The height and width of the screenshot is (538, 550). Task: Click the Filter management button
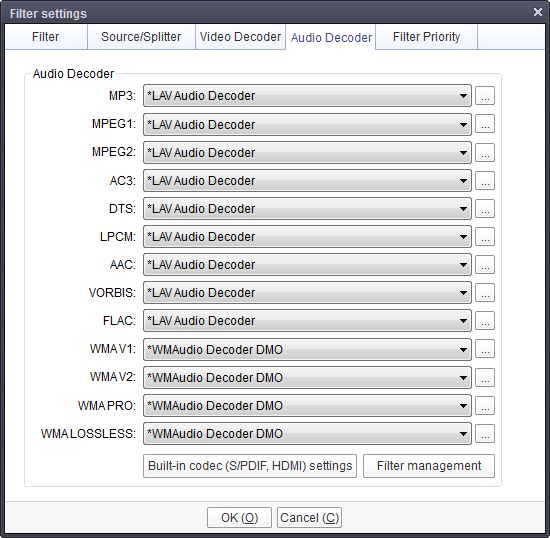pos(429,466)
